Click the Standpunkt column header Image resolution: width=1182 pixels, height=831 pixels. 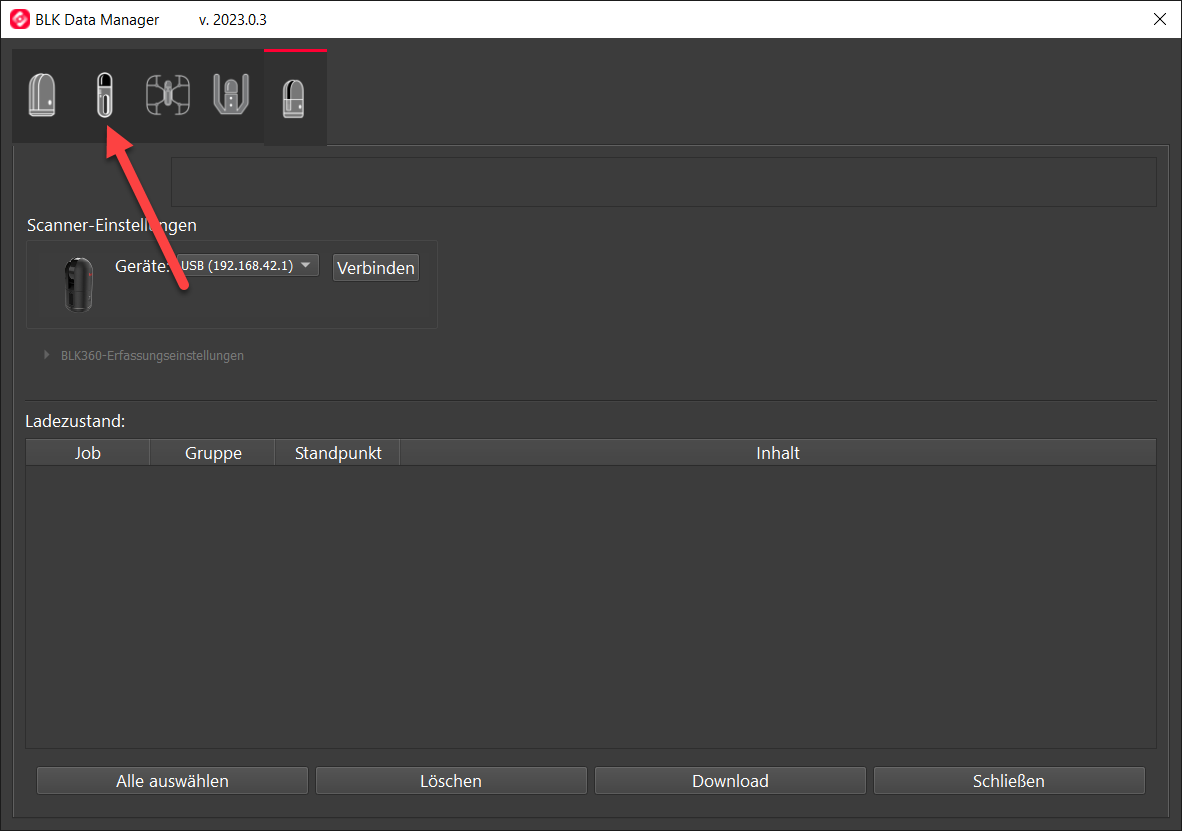click(338, 452)
